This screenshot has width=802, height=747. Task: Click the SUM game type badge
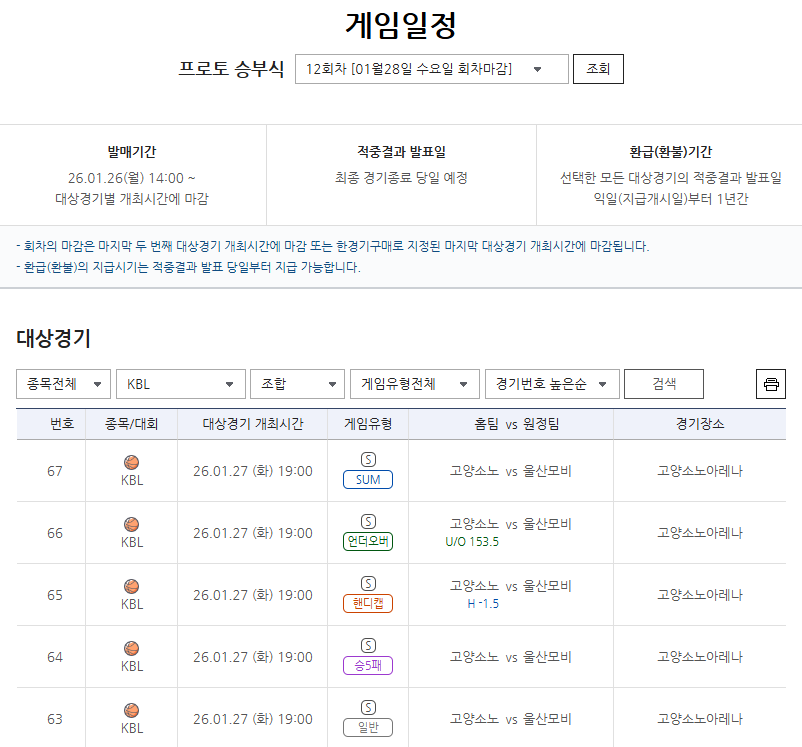(x=367, y=481)
